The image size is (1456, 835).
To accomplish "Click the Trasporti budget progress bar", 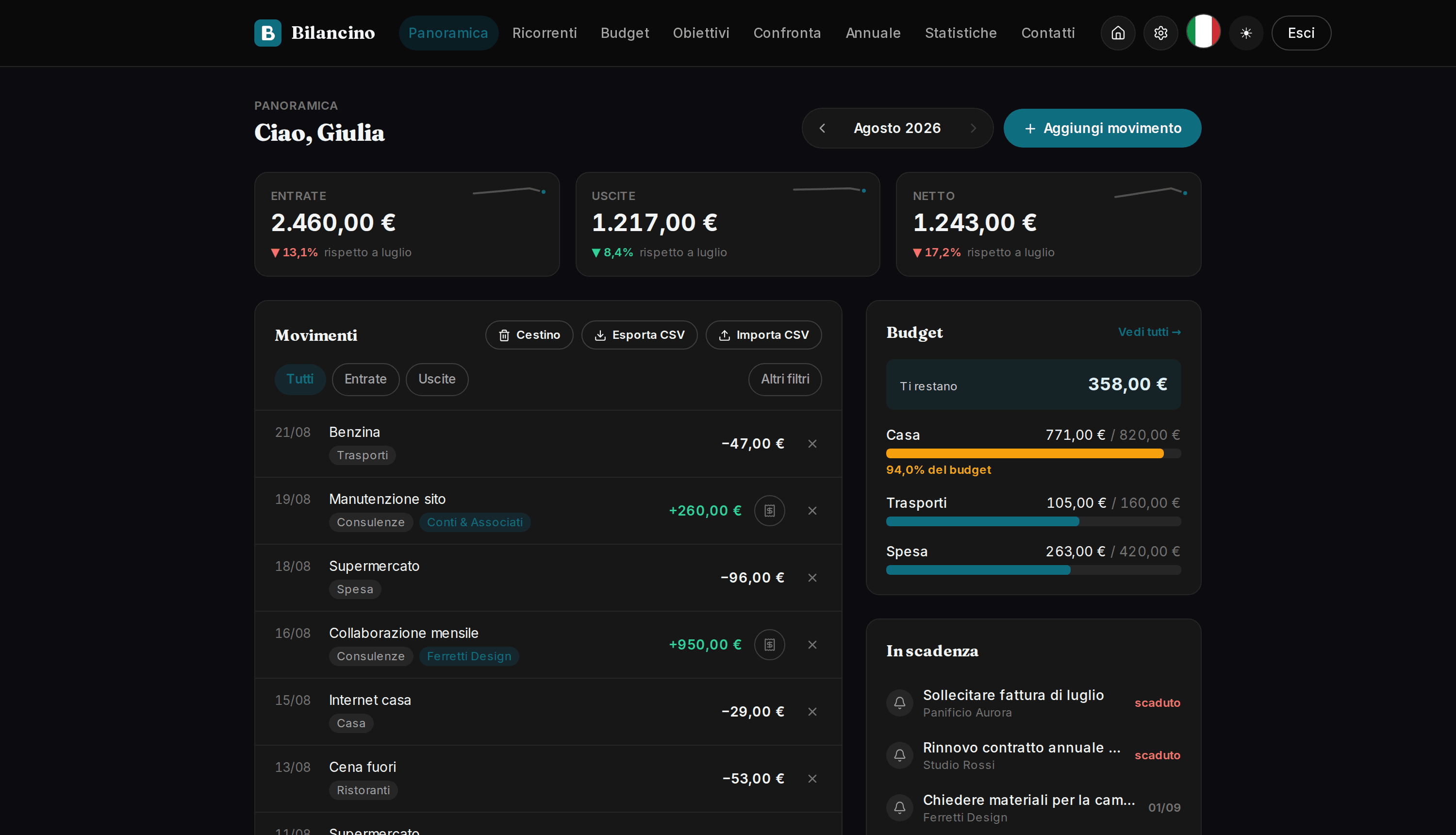I will [x=1033, y=521].
